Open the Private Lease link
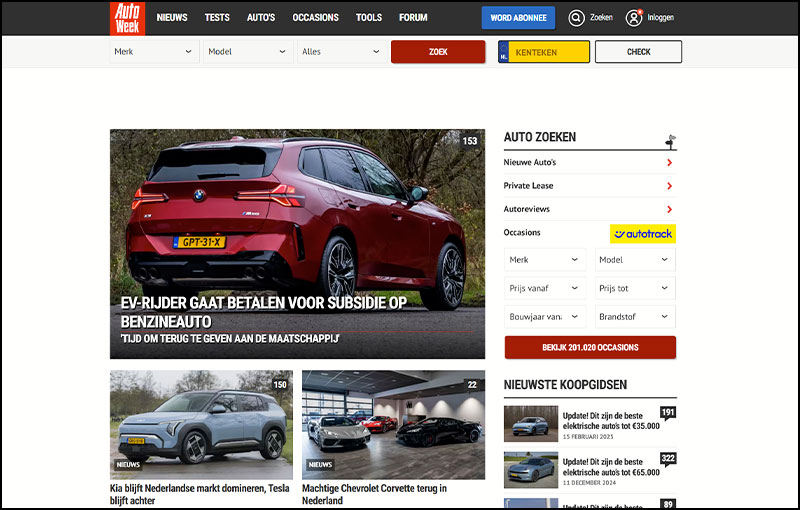Screen dimensions: 800x510 [x=528, y=186]
